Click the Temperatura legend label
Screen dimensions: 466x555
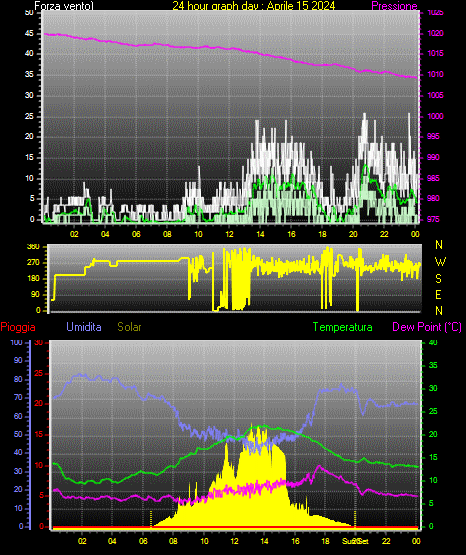343,327
